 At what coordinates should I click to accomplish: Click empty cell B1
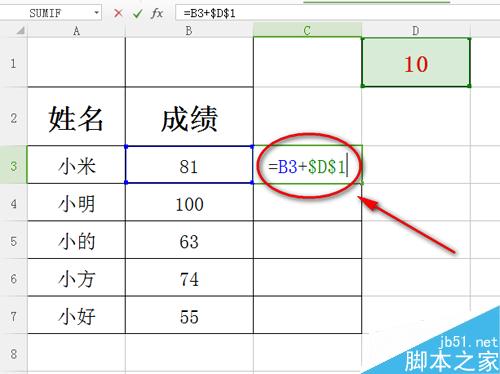[x=189, y=62]
